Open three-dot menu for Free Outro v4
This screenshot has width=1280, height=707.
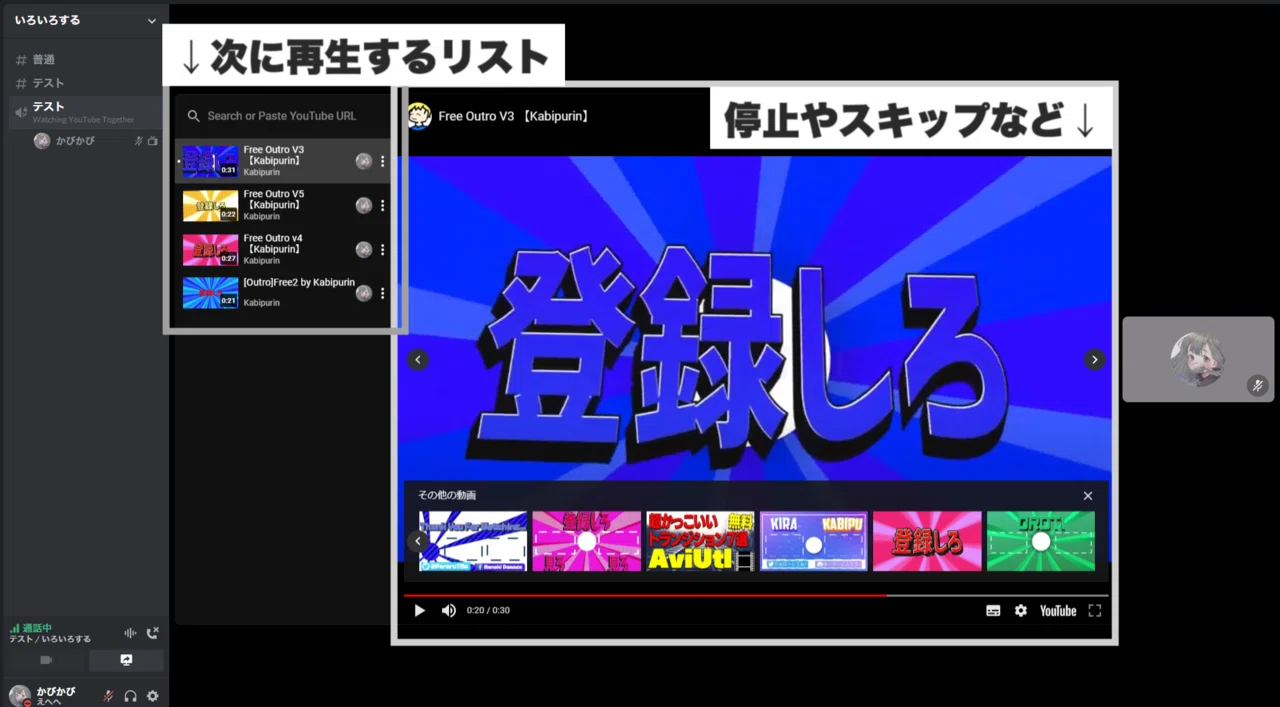click(382, 249)
